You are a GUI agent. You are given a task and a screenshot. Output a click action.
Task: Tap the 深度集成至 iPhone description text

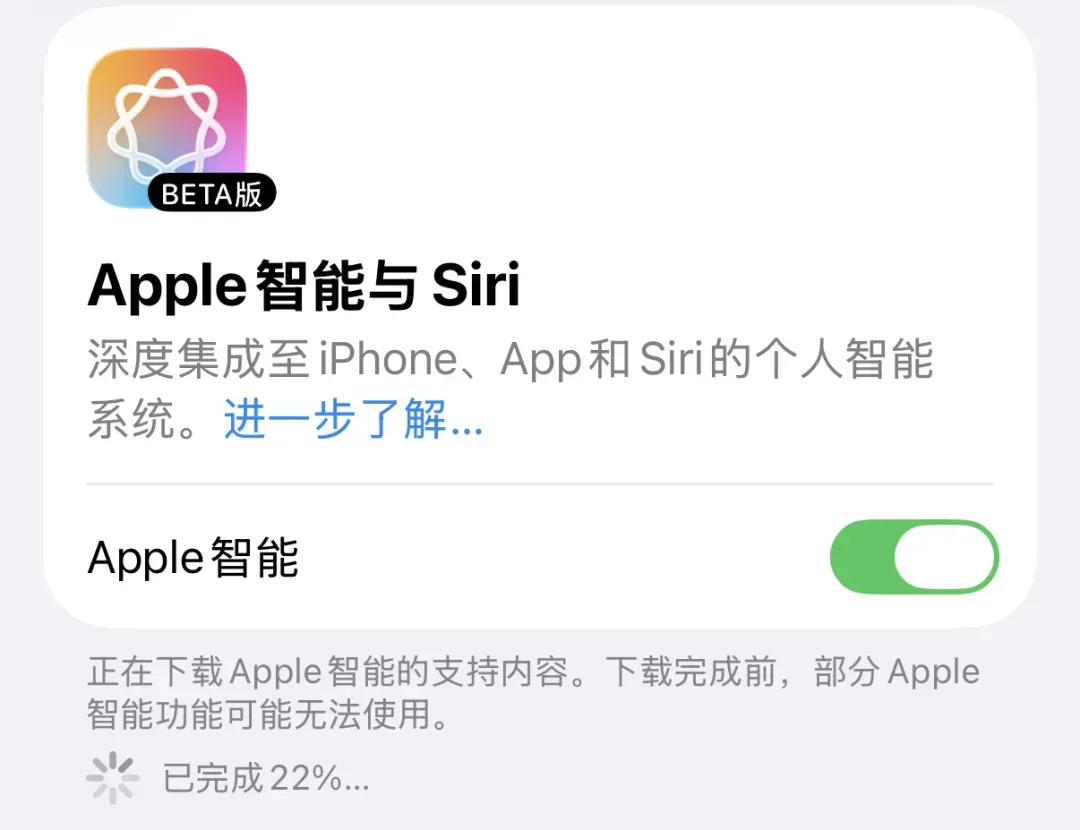273,359
